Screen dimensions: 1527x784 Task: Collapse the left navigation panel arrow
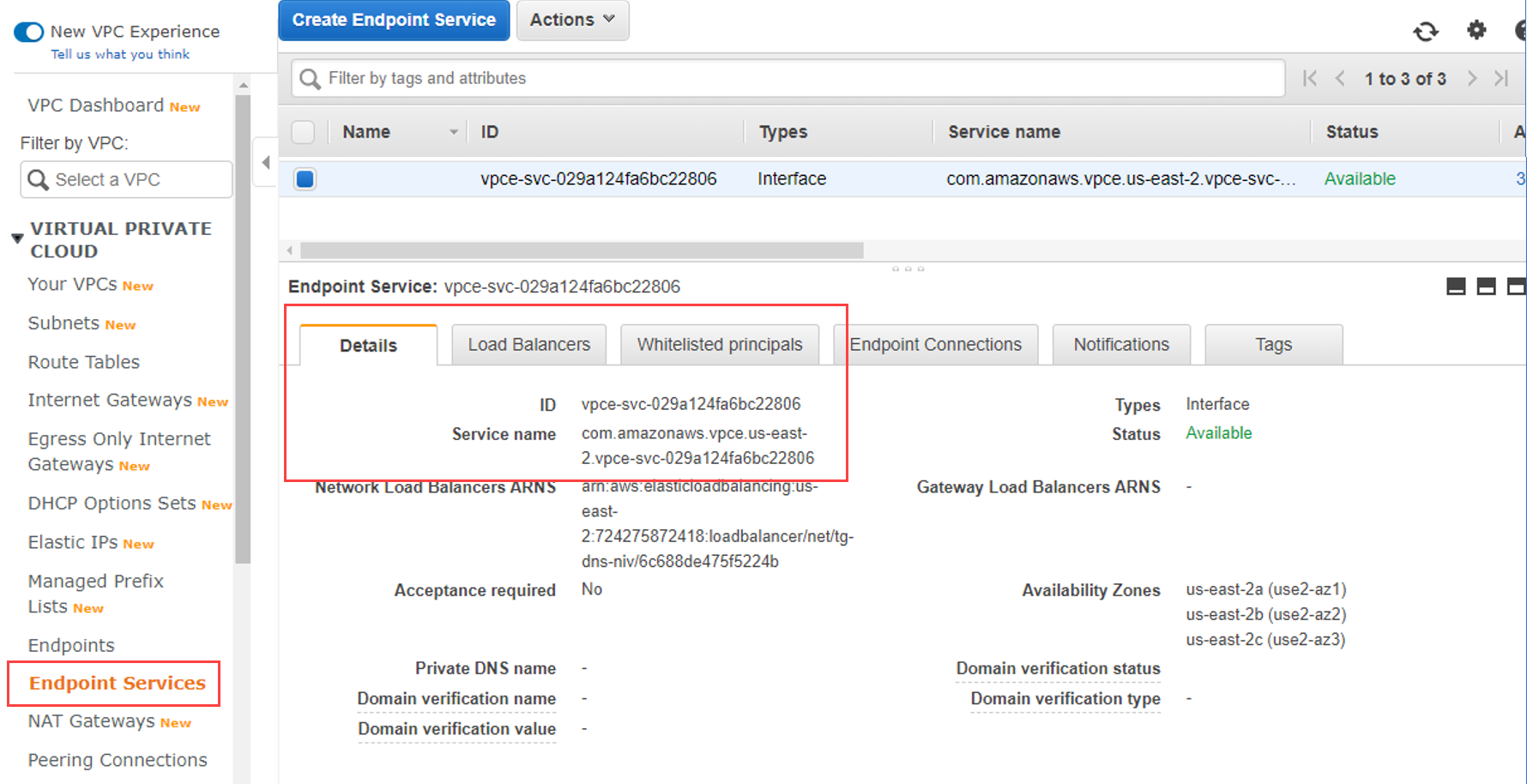click(266, 162)
